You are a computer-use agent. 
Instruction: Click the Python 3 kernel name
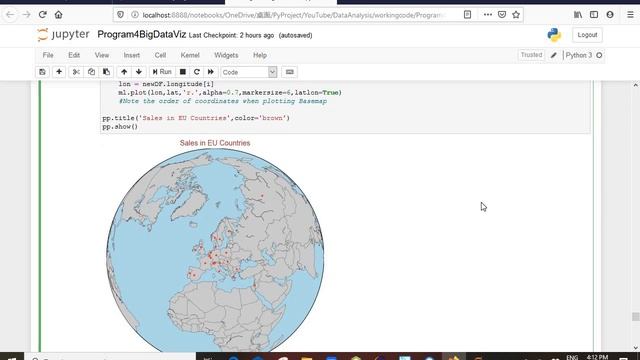click(x=578, y=55)
